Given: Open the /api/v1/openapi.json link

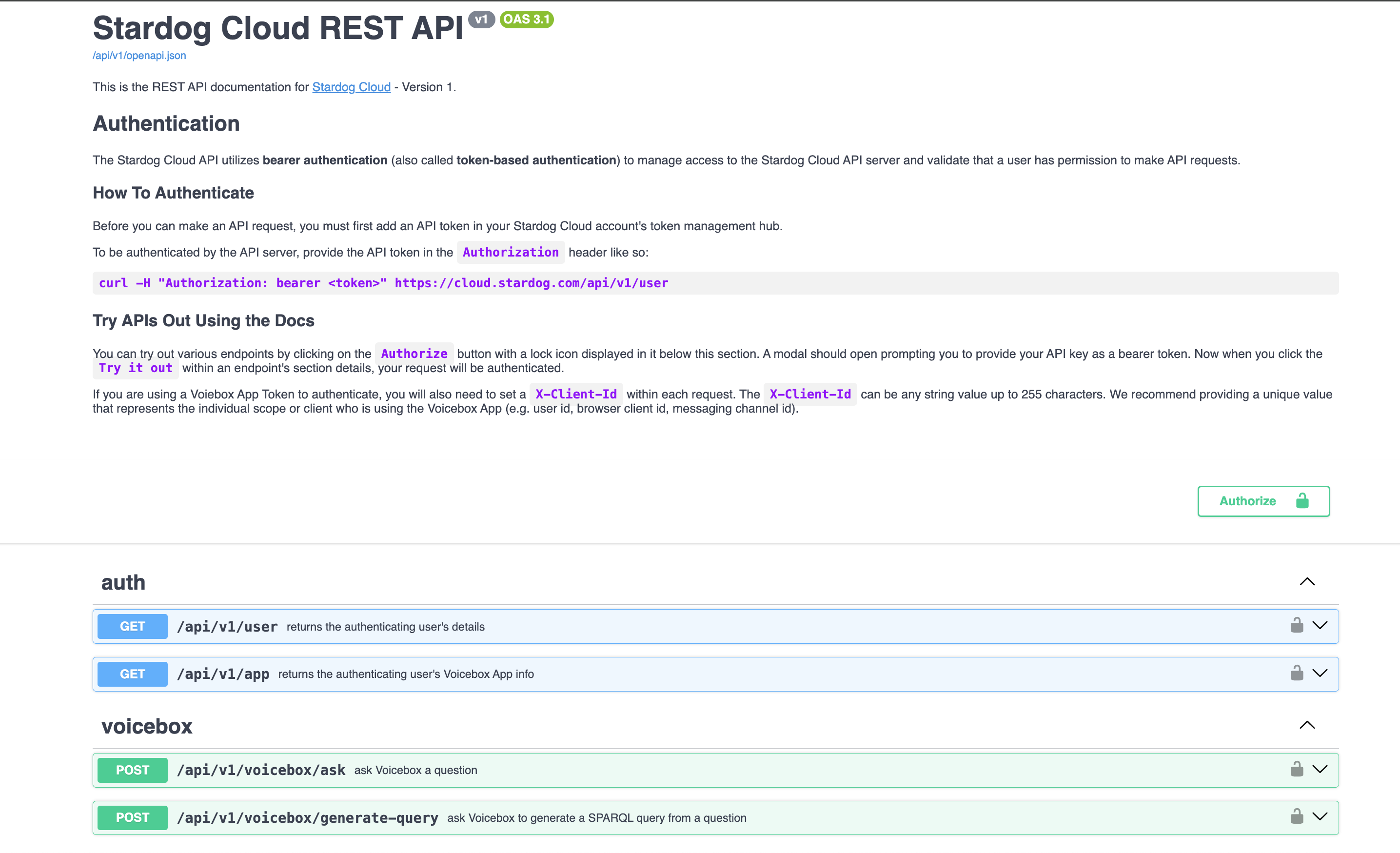Looking at the screenshot, I should [x=138, y=55].
